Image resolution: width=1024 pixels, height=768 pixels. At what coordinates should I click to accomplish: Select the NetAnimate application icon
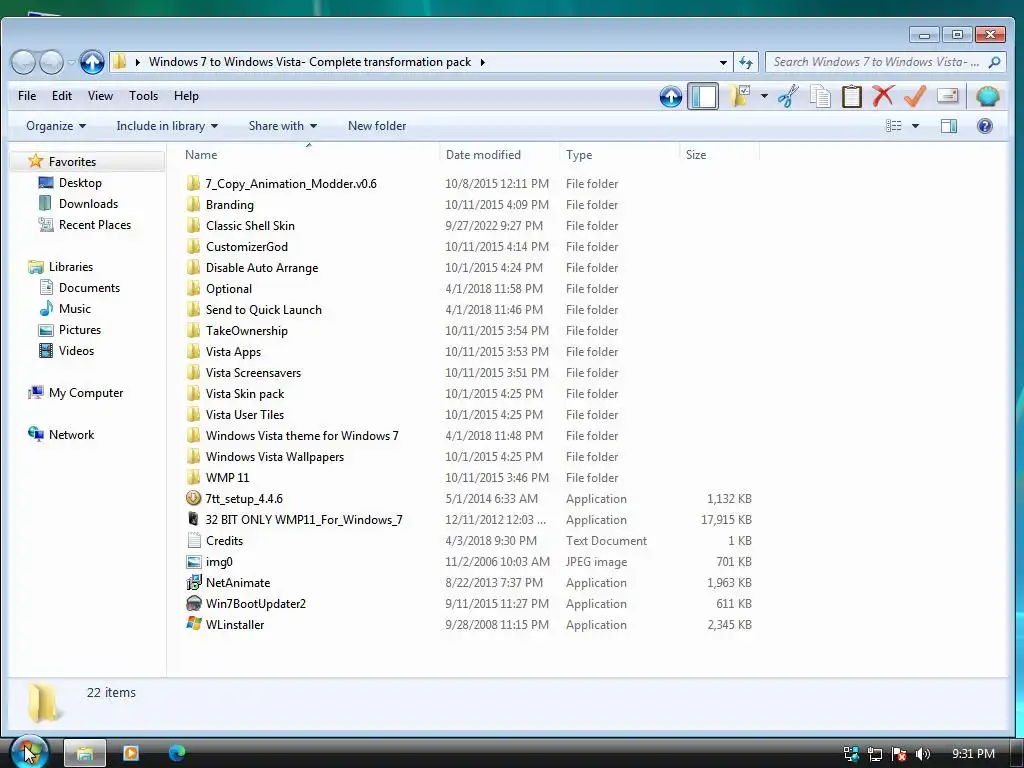[193, 583]
